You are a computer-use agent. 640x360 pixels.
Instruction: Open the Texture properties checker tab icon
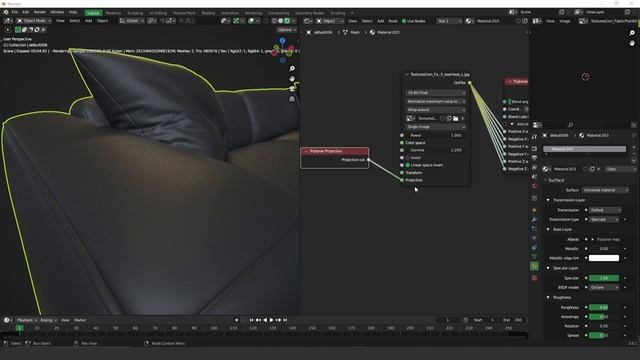(x=534, y=278)
